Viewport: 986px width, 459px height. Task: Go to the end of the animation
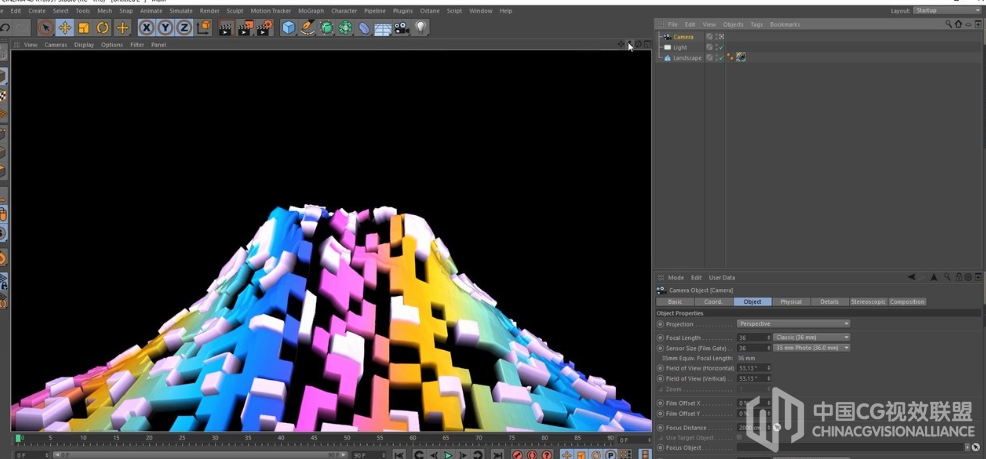click(497, 455)
